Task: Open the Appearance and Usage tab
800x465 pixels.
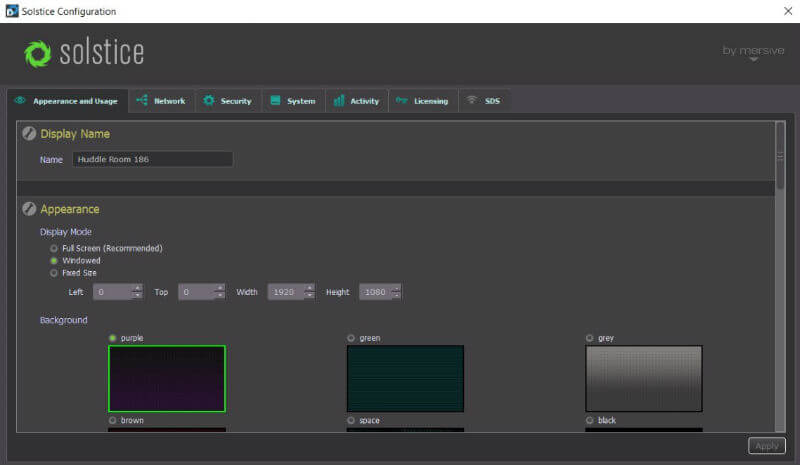Action: point(68,101)
